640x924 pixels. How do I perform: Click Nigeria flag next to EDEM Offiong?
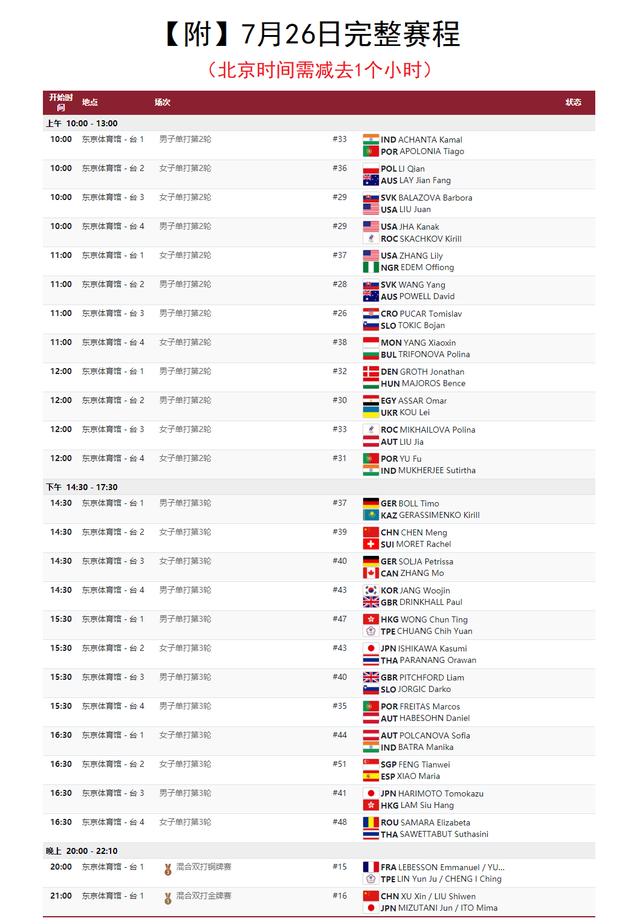pos(371,267)
